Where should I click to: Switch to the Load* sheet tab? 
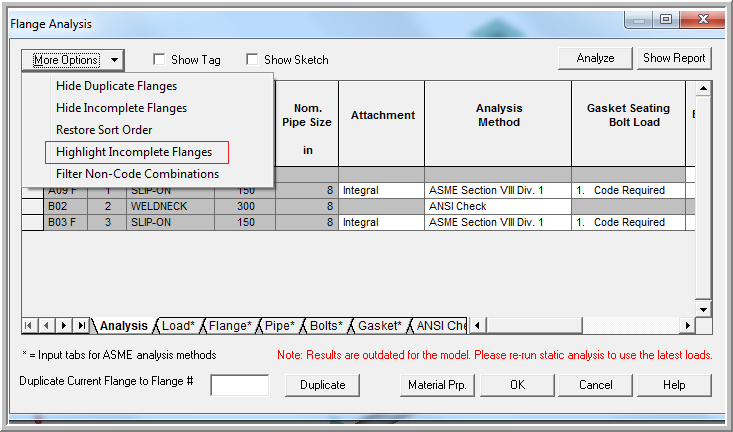pos(178,326)
